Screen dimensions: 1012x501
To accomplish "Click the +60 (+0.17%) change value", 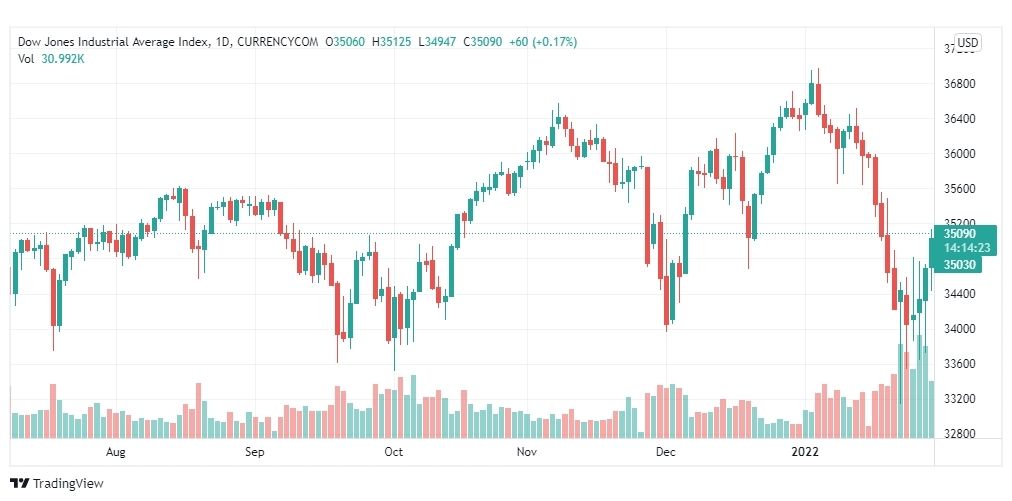I will (543, 42).
